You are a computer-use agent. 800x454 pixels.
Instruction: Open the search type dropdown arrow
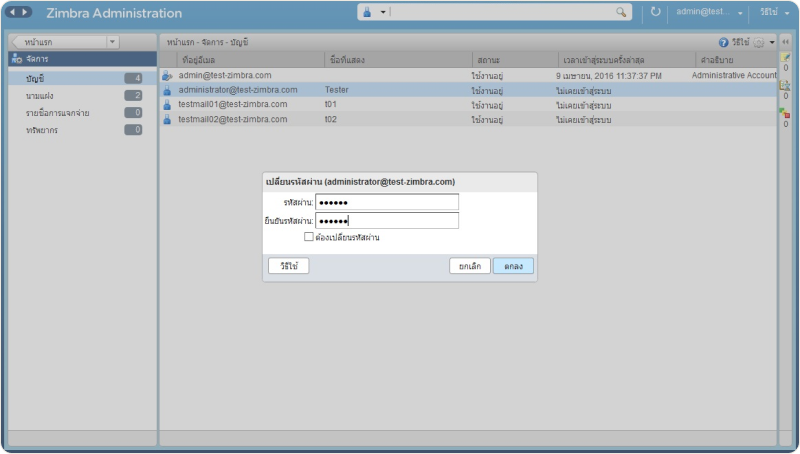pos(383,12)
